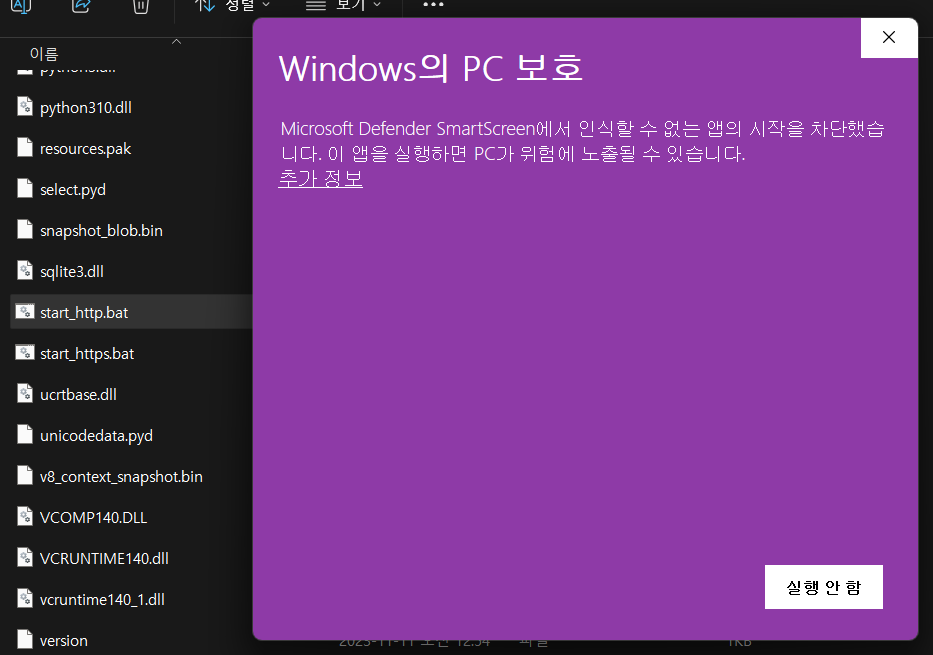This screenshot has width=933, height=655.
Task: Click the vcruntime140_1.dll file name
Action: 102,600
